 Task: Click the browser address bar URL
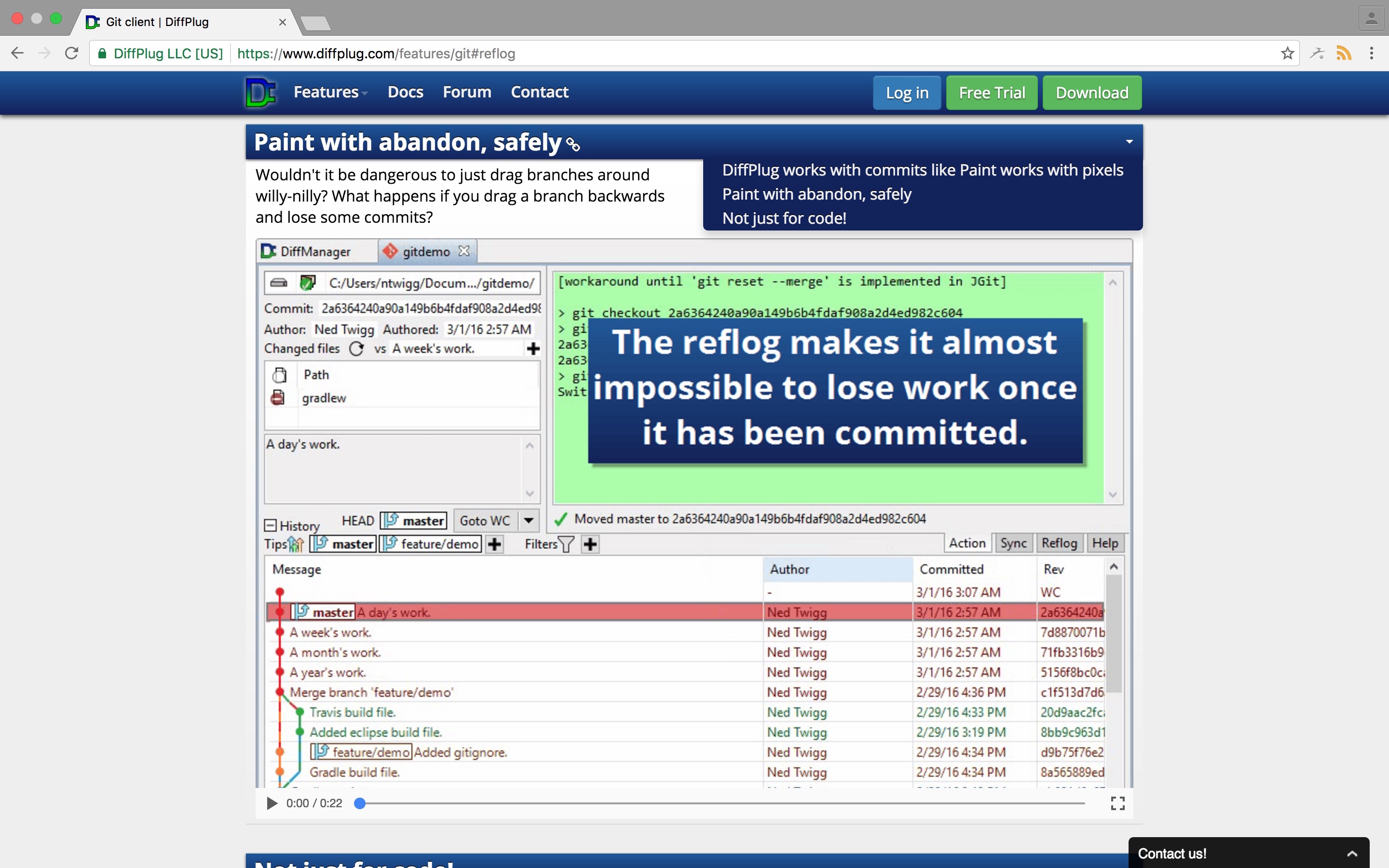[376, 54]
